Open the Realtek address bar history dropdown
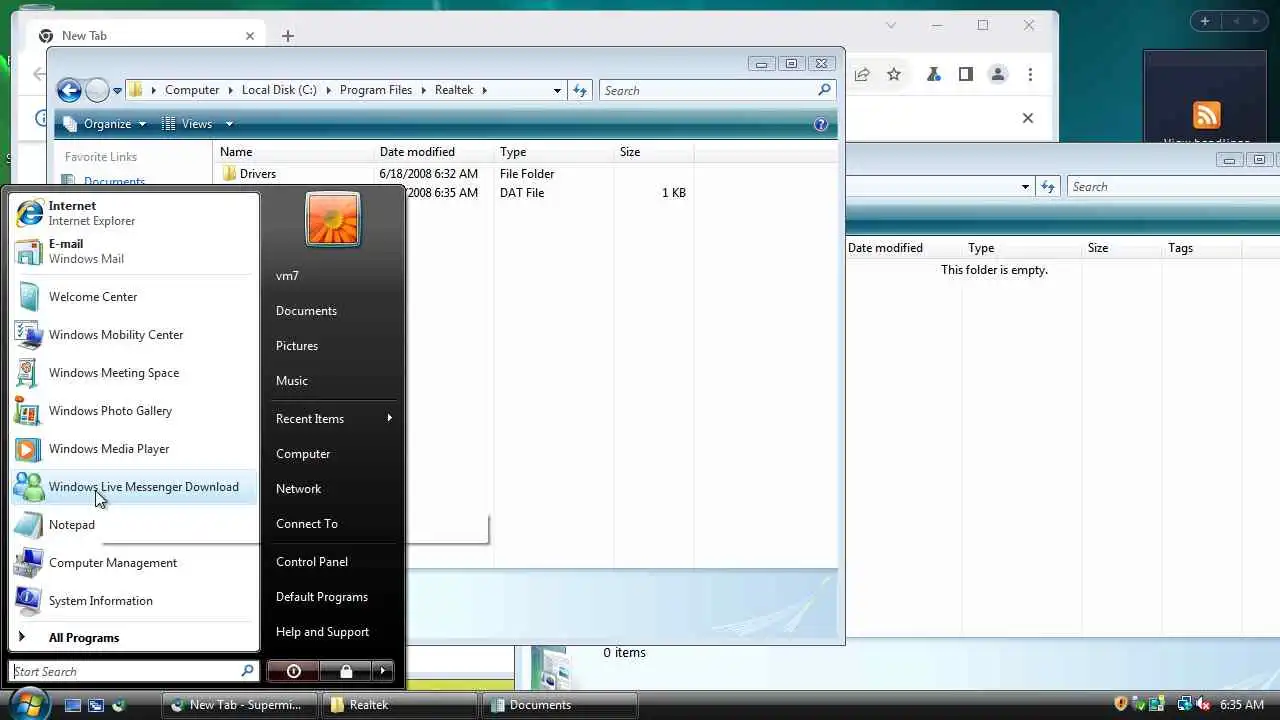The width and height of the screenshot is (1280, 720). [557, 90]
